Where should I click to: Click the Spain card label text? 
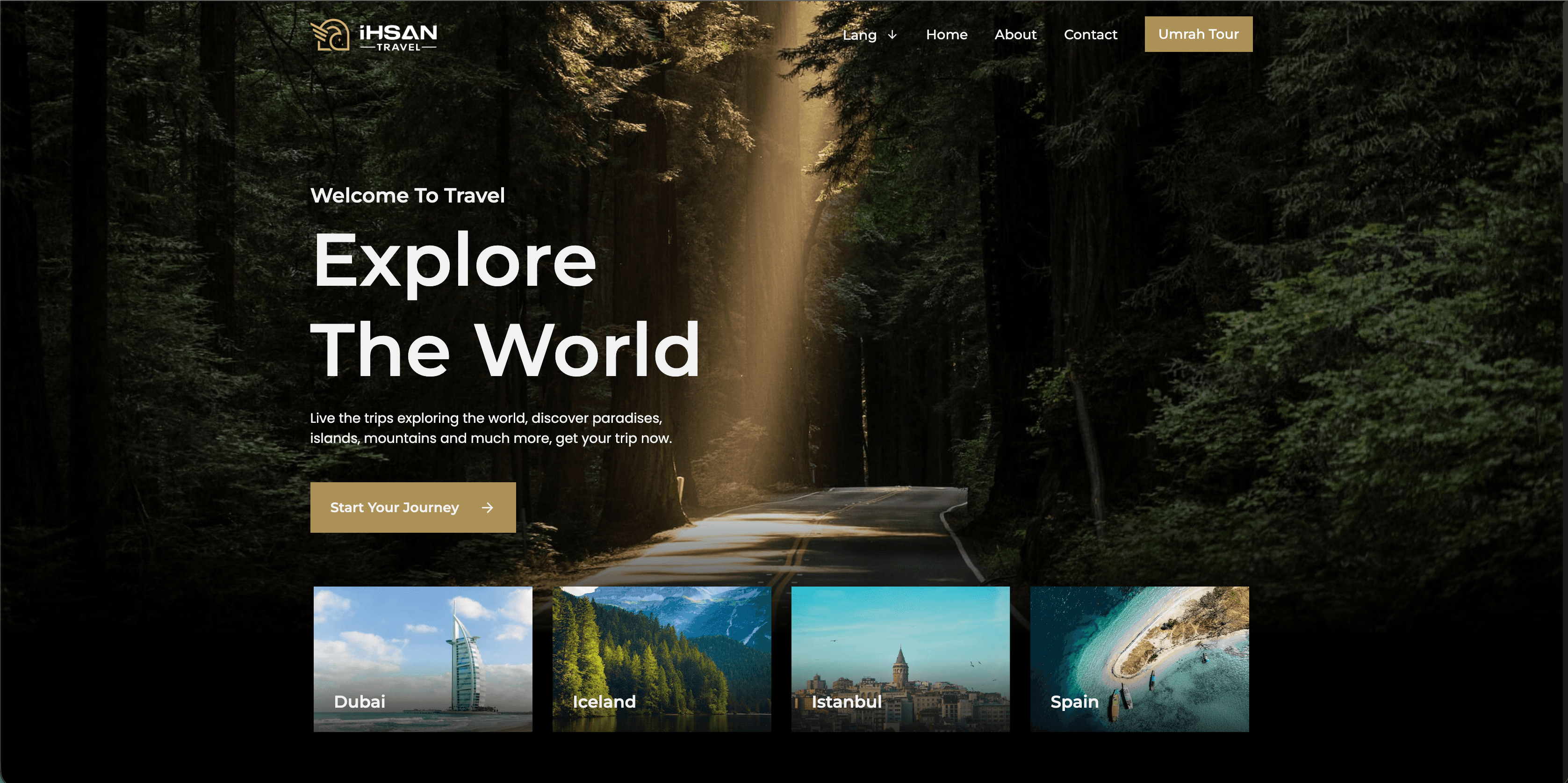click(x=1074, y=702)
